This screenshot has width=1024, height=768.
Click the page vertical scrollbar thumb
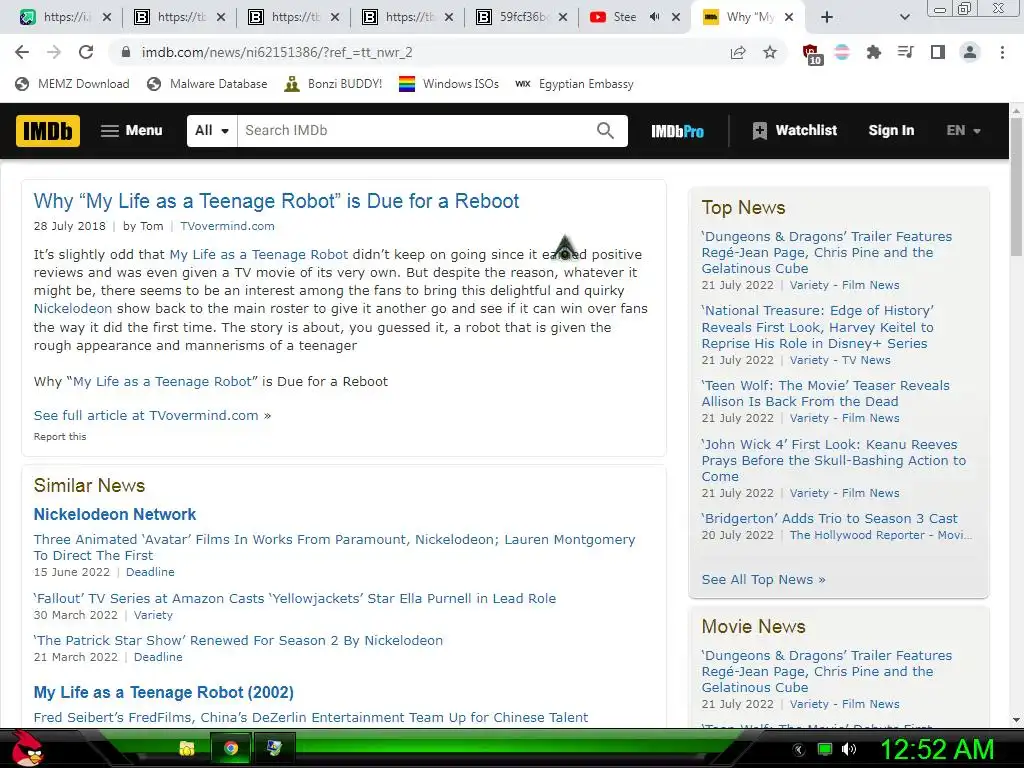pyautogui.click(x=1016, y=186)
